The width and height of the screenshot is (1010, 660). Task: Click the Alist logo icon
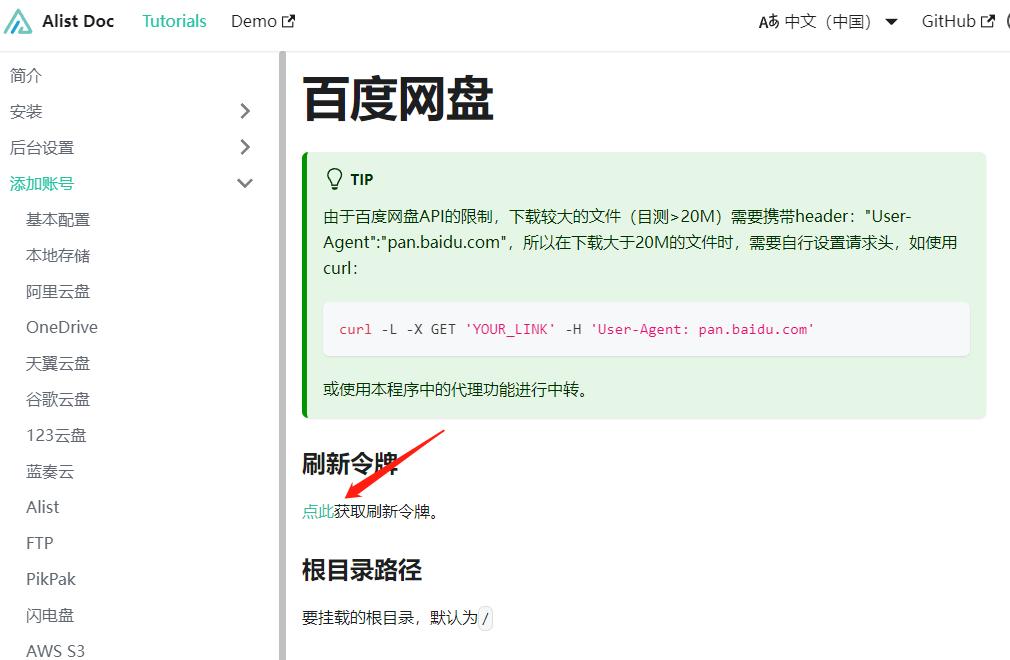(x=16, y=20)
